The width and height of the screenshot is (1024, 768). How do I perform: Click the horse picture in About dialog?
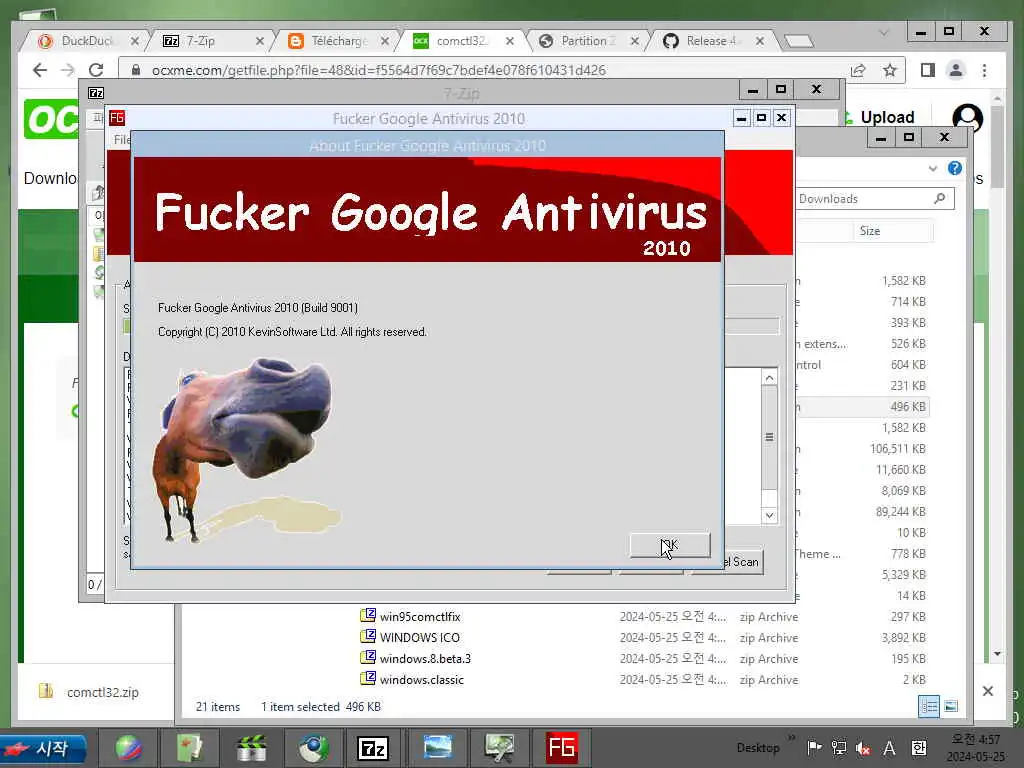tap(245, 451)
